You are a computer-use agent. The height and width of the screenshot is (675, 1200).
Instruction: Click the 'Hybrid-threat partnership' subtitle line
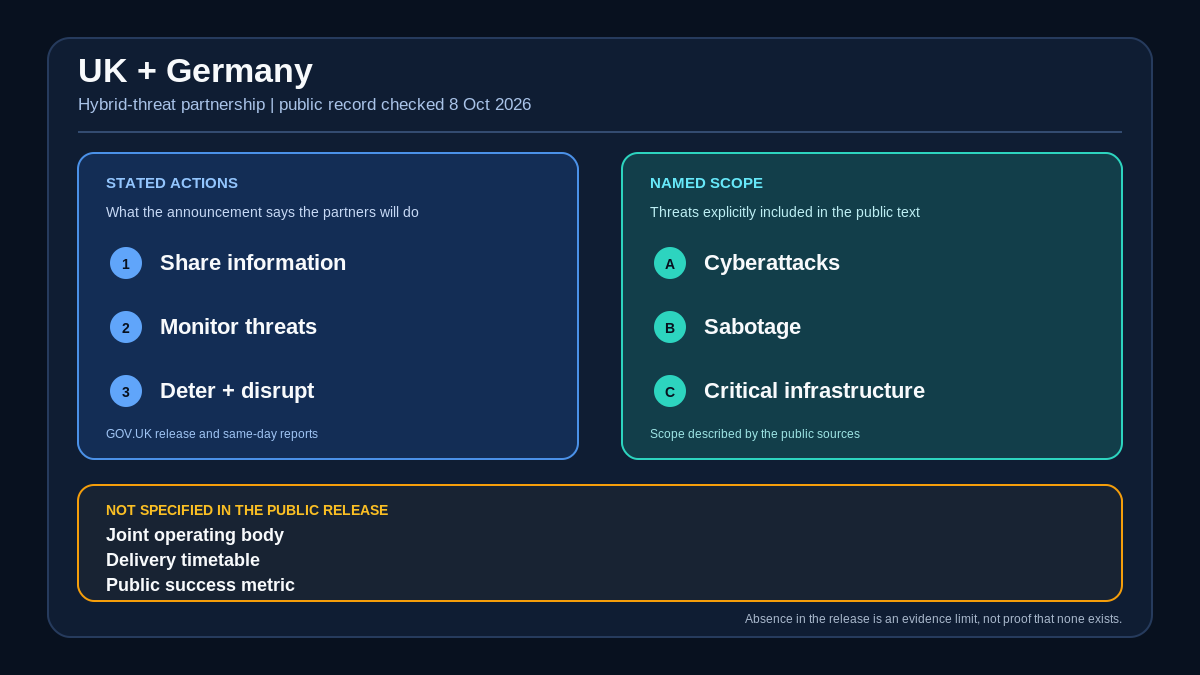[x=305, y=105]
